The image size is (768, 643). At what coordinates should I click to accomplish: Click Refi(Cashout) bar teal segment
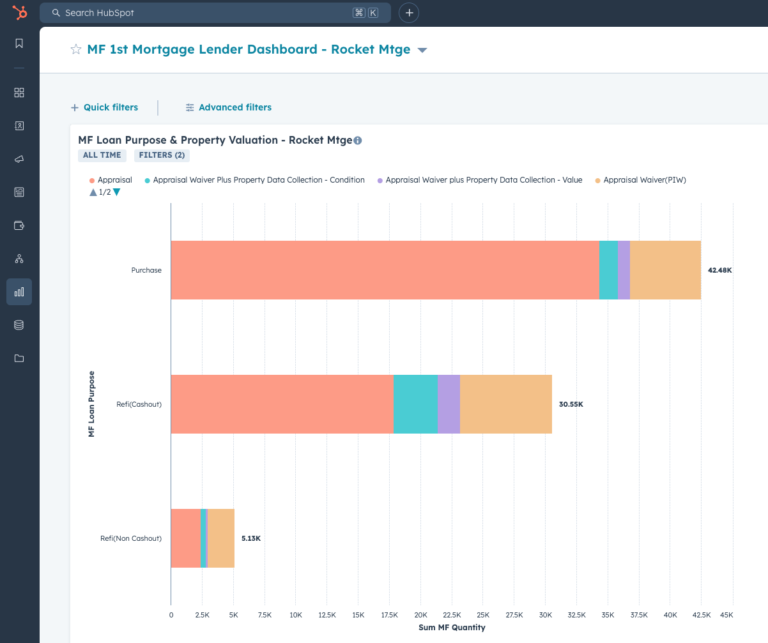[x=415, y=404]
